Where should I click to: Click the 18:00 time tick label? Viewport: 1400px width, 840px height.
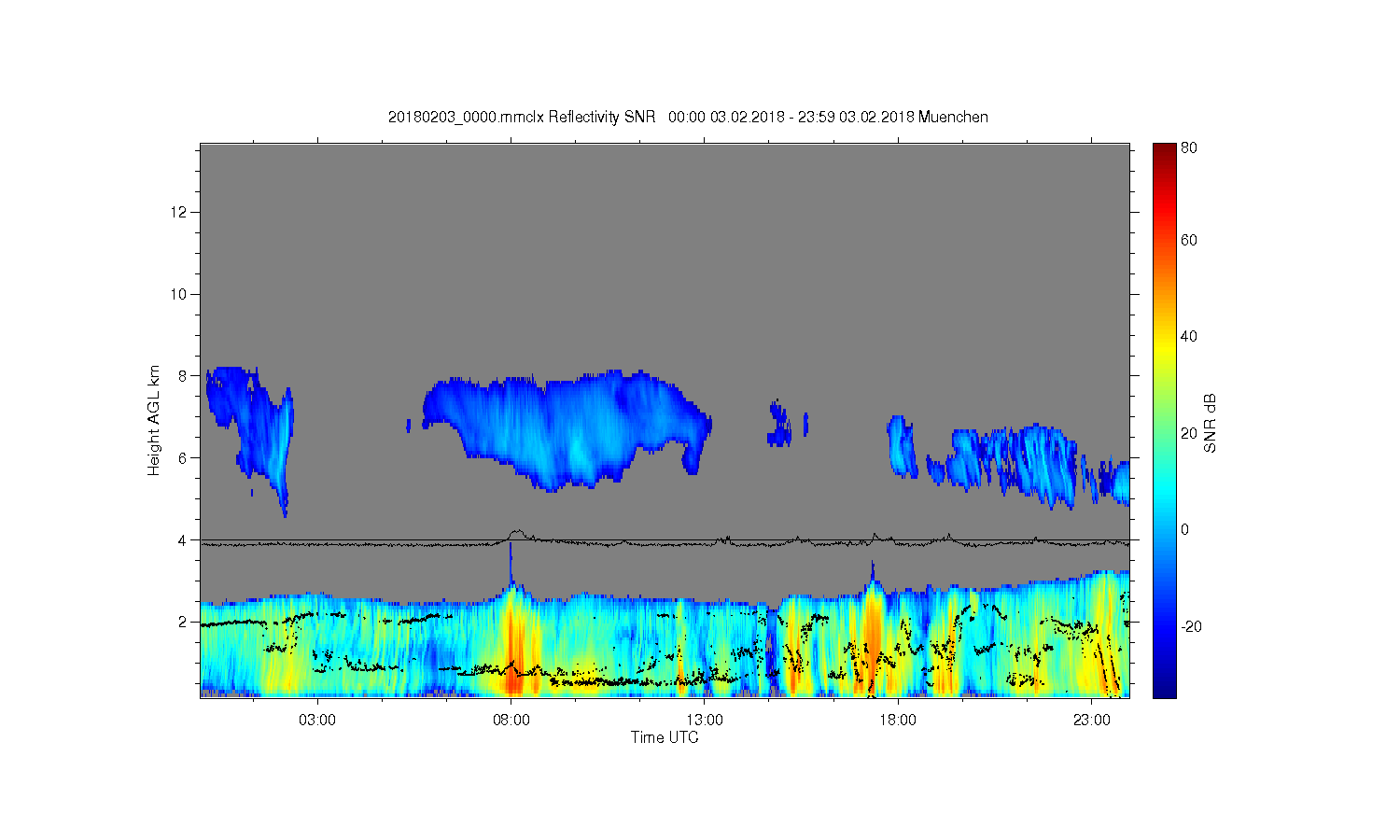coord(898,721)
